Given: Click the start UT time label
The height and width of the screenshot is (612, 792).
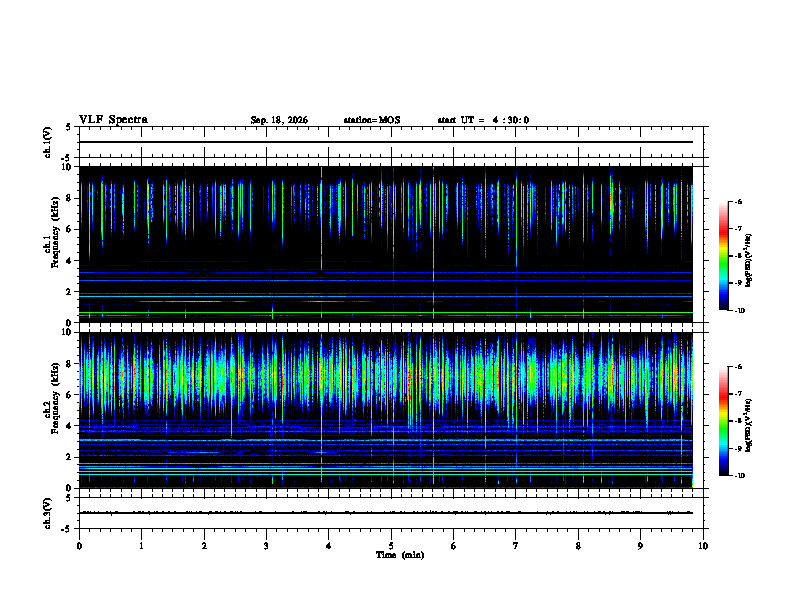Looking at the screenshot, I should [483, 120].
